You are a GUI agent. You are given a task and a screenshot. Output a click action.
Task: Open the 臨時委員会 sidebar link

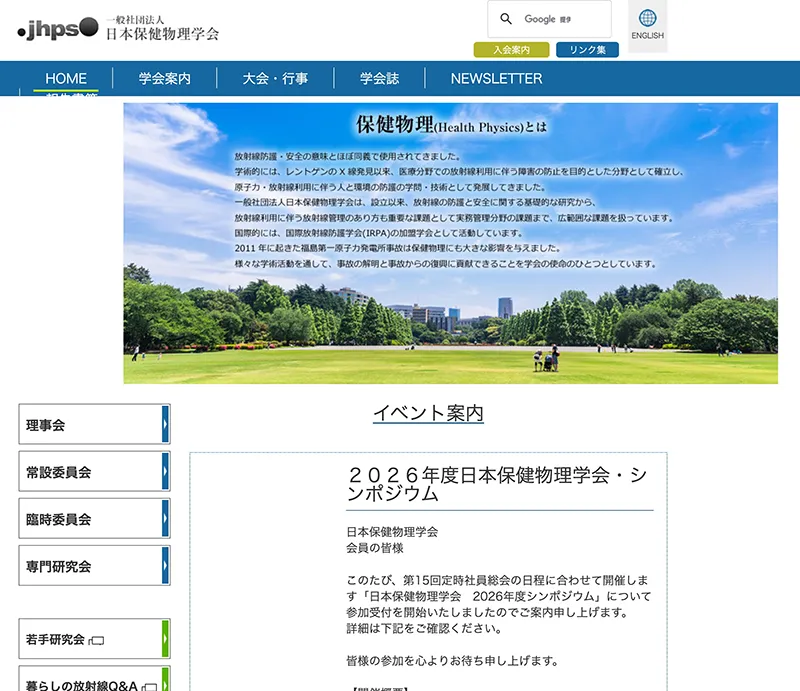(94, 518)
